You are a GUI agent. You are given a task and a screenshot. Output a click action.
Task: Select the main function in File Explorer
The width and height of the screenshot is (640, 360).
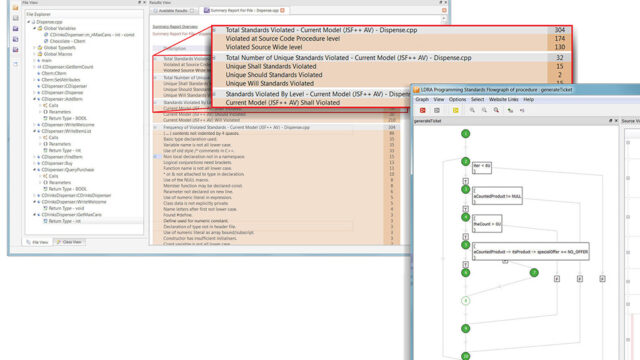[x=47, y=60]
